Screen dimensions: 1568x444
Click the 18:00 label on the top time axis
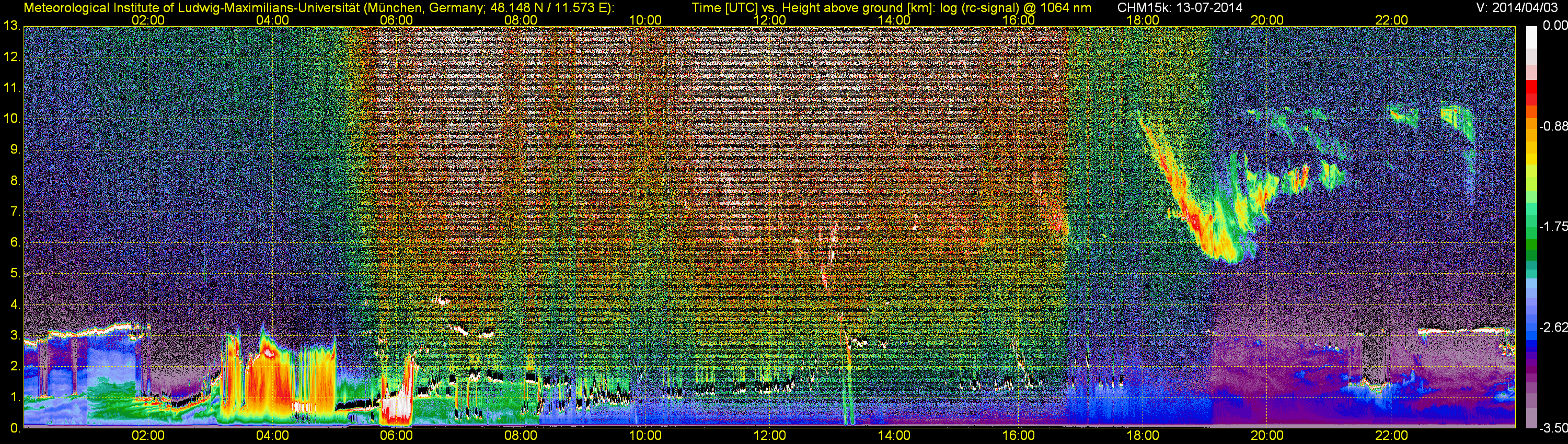coord(1143,20)
